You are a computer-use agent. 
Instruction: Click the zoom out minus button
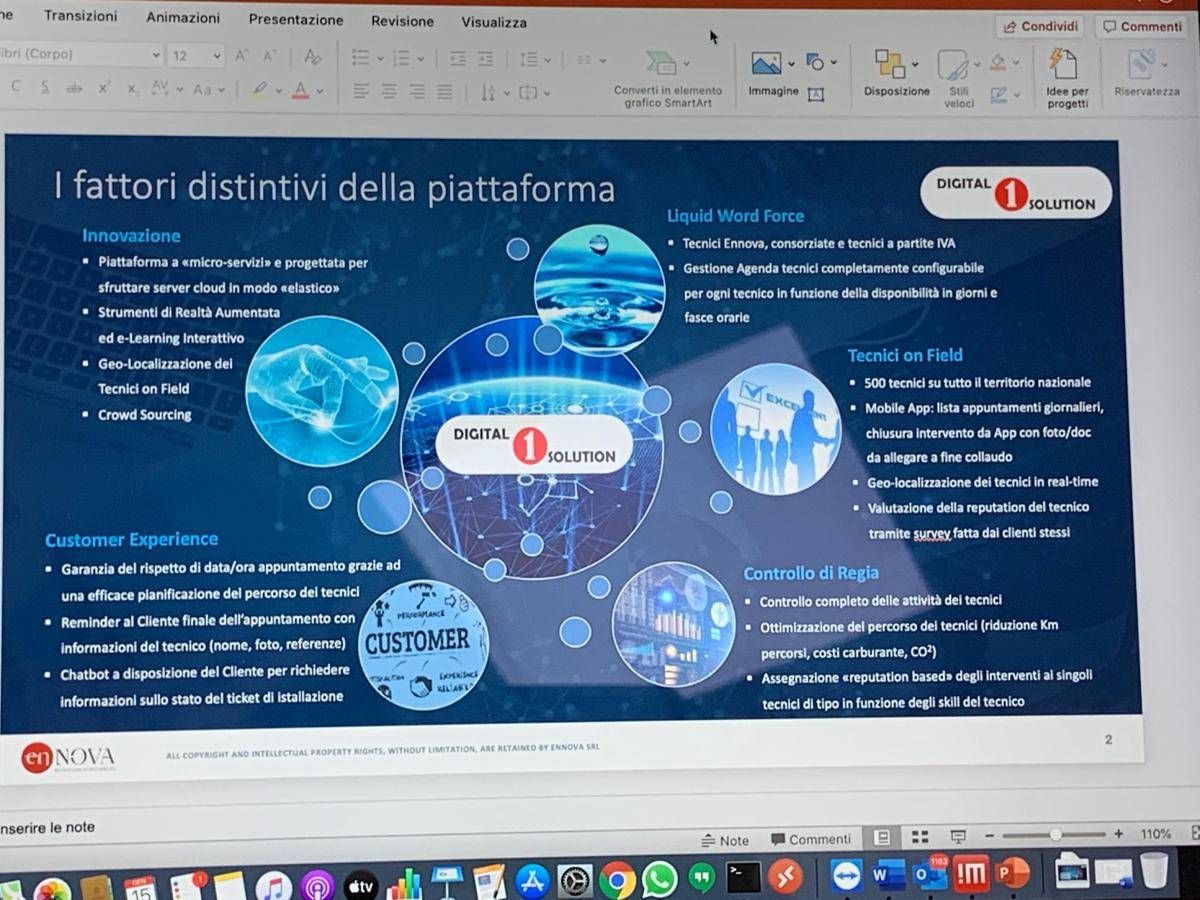click(x=988, y=835)
